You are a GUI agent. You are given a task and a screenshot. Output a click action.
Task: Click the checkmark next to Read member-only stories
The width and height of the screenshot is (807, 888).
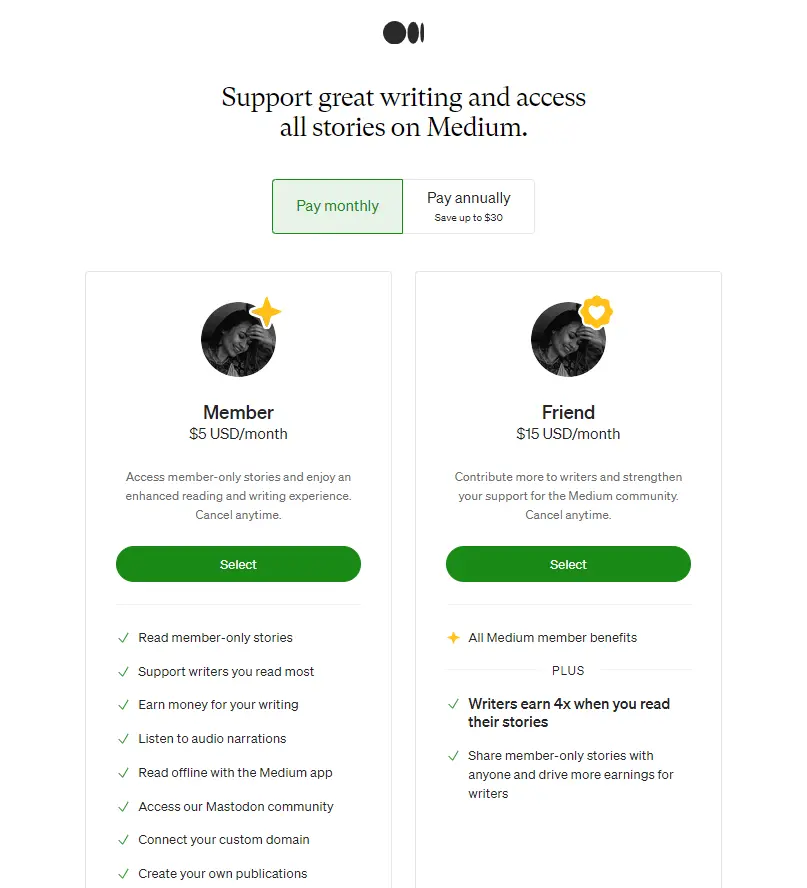(x=123, y=638)
